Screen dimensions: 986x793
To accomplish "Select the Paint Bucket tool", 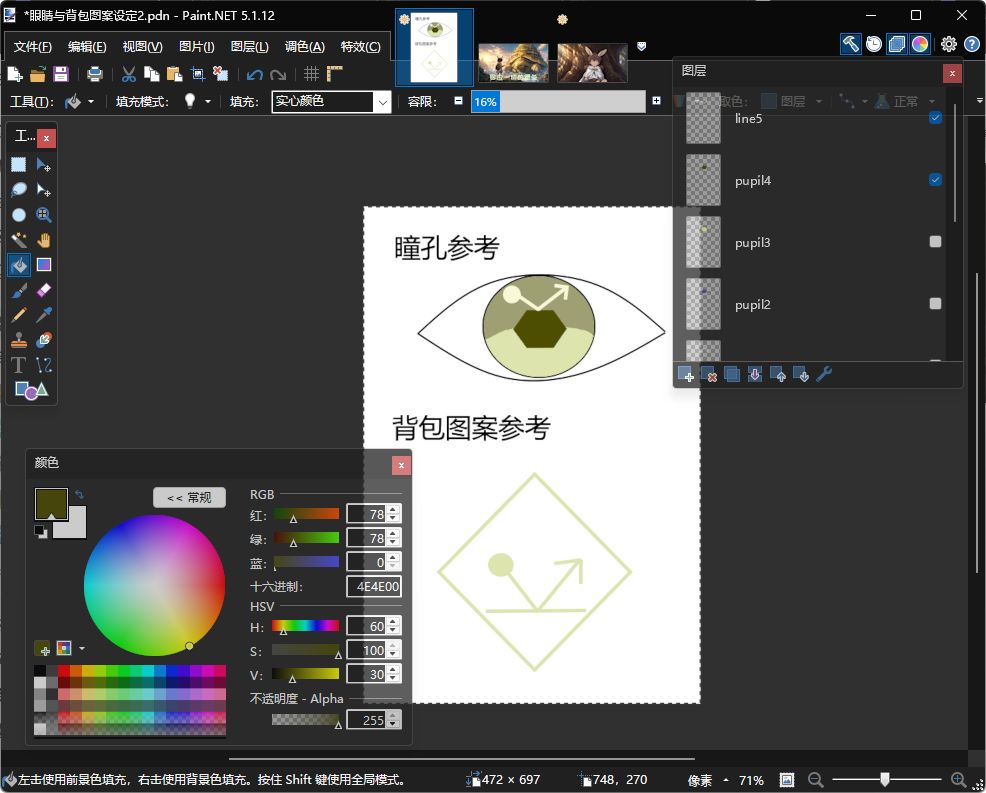I will point(19,265).
